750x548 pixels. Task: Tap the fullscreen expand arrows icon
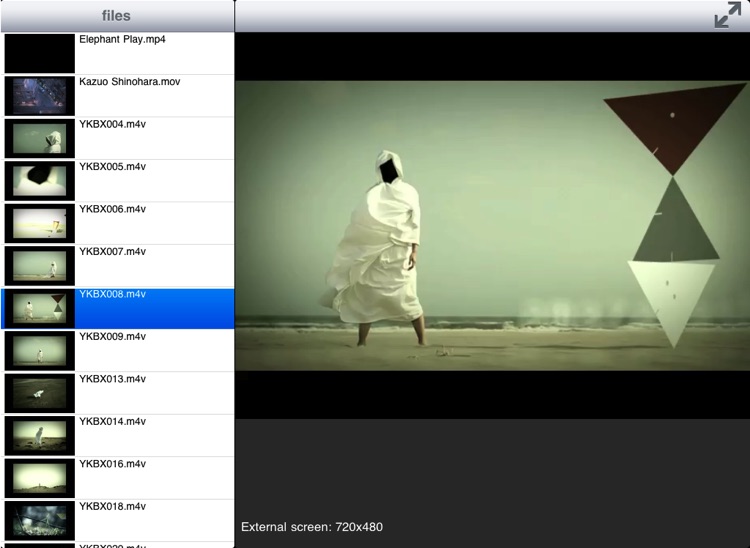(728, 16)
